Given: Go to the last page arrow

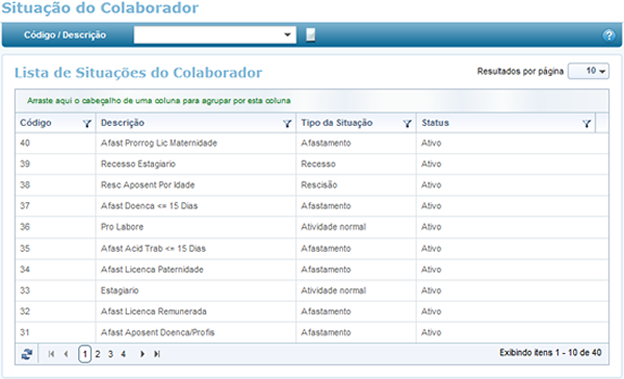Looking at the screenshot, I should (157, 354).
